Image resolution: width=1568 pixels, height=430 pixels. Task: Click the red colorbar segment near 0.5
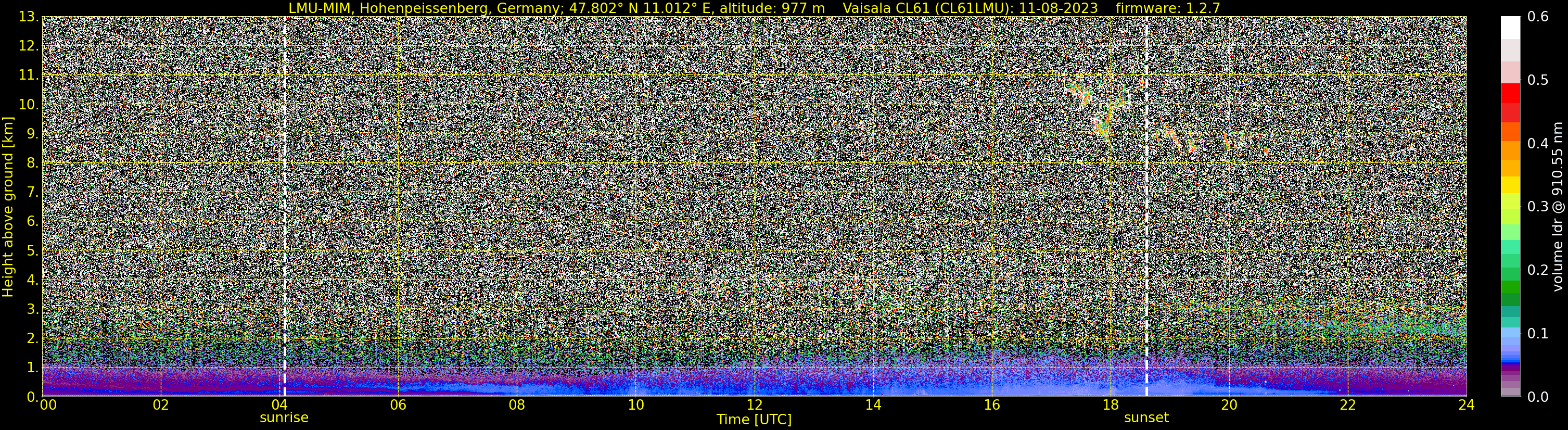point(1510,92)
